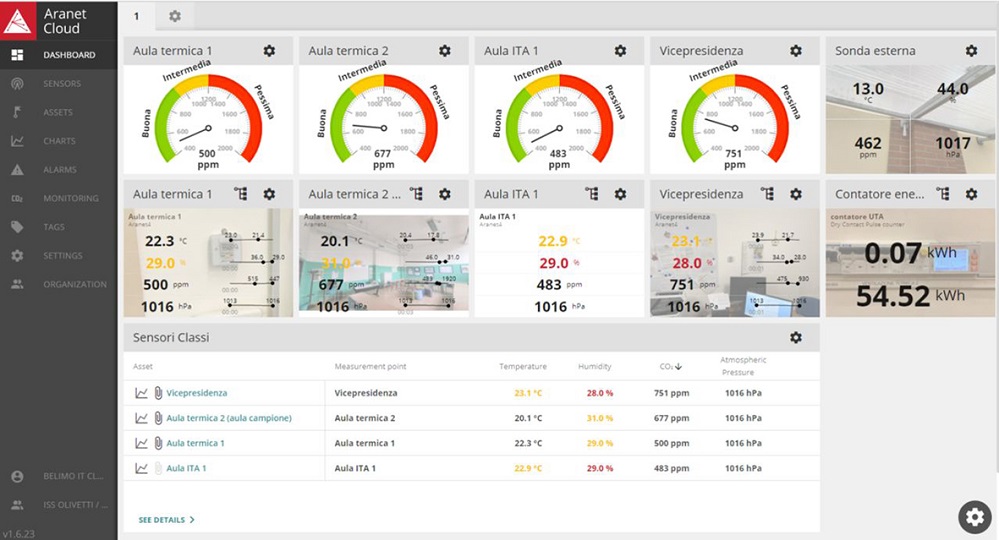Click the round floating settings button

coord(974,516)
